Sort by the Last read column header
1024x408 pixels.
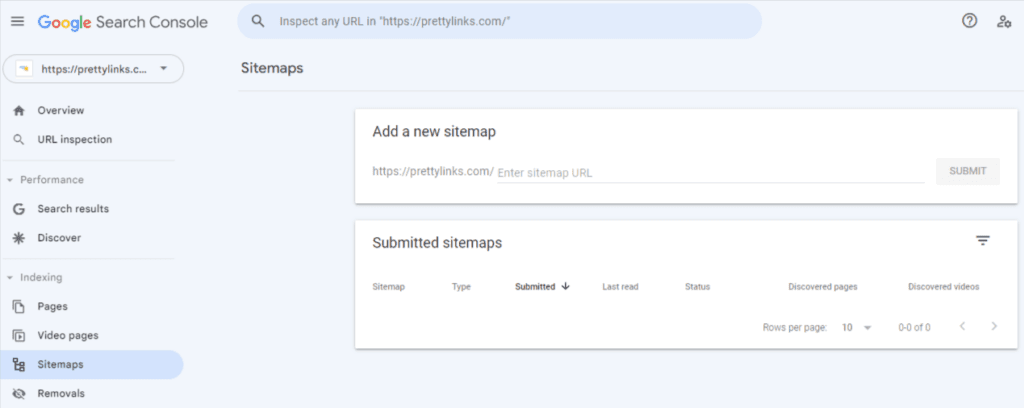click(620, 287)
